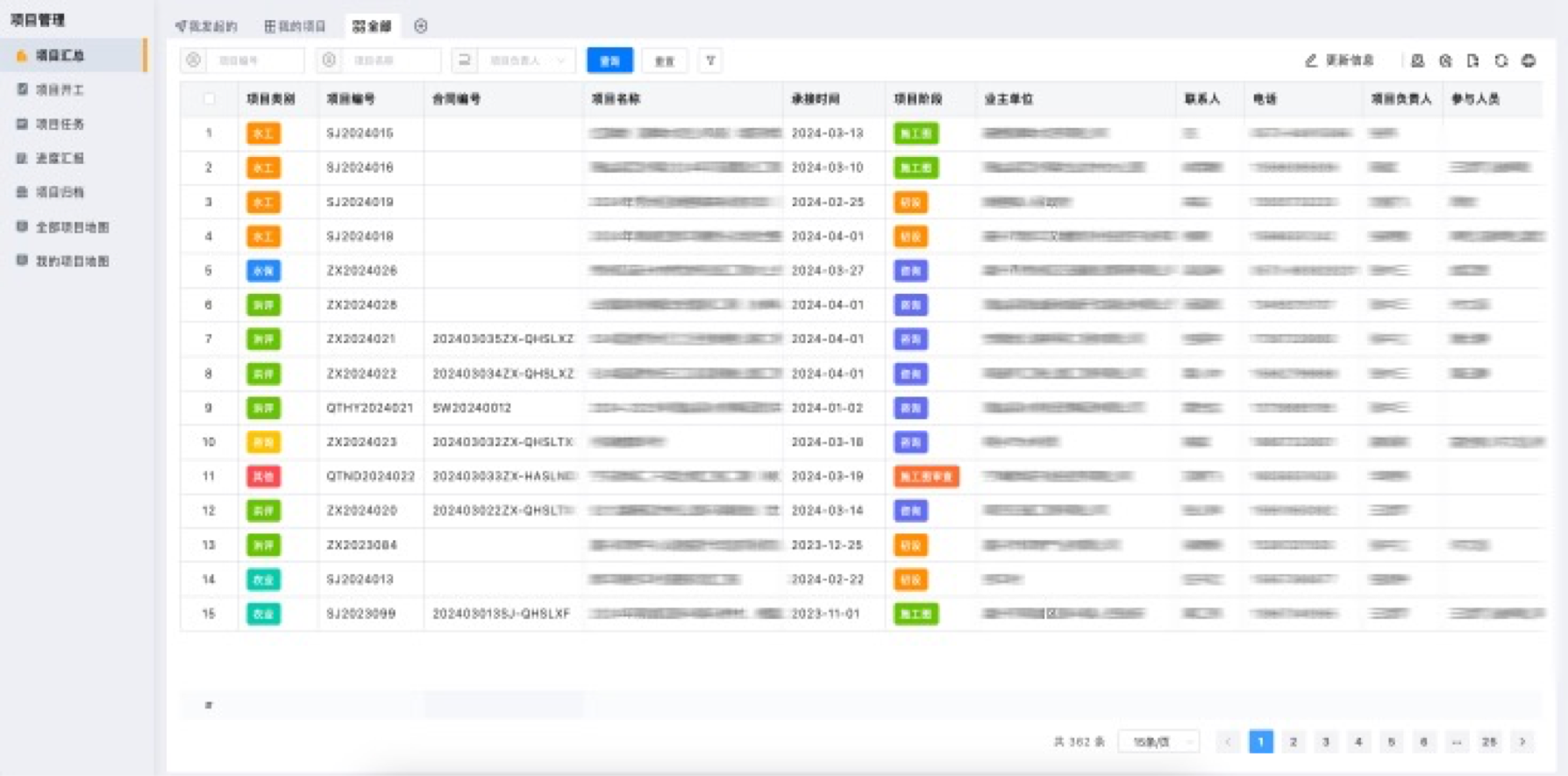Click the orange 水工 tag in row 1
The height and width of the screenshot is (776, 1568).
point(263,133)
